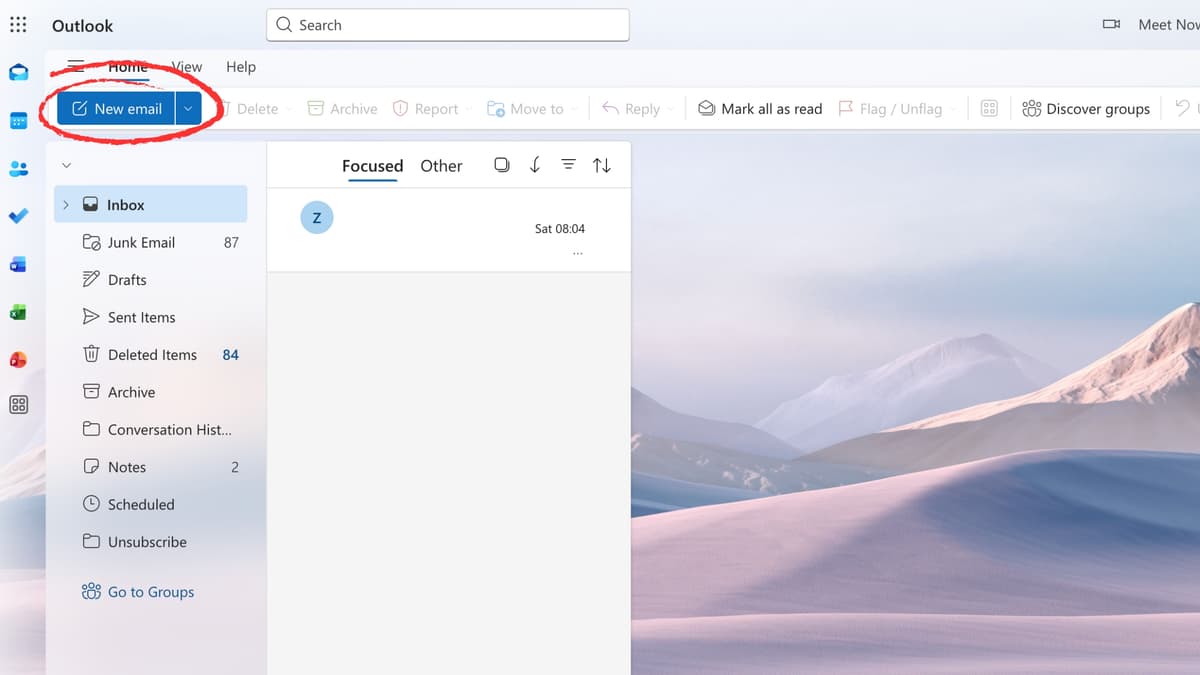
Task: Click inside the Search field
Action: click(x=447, y=24)
